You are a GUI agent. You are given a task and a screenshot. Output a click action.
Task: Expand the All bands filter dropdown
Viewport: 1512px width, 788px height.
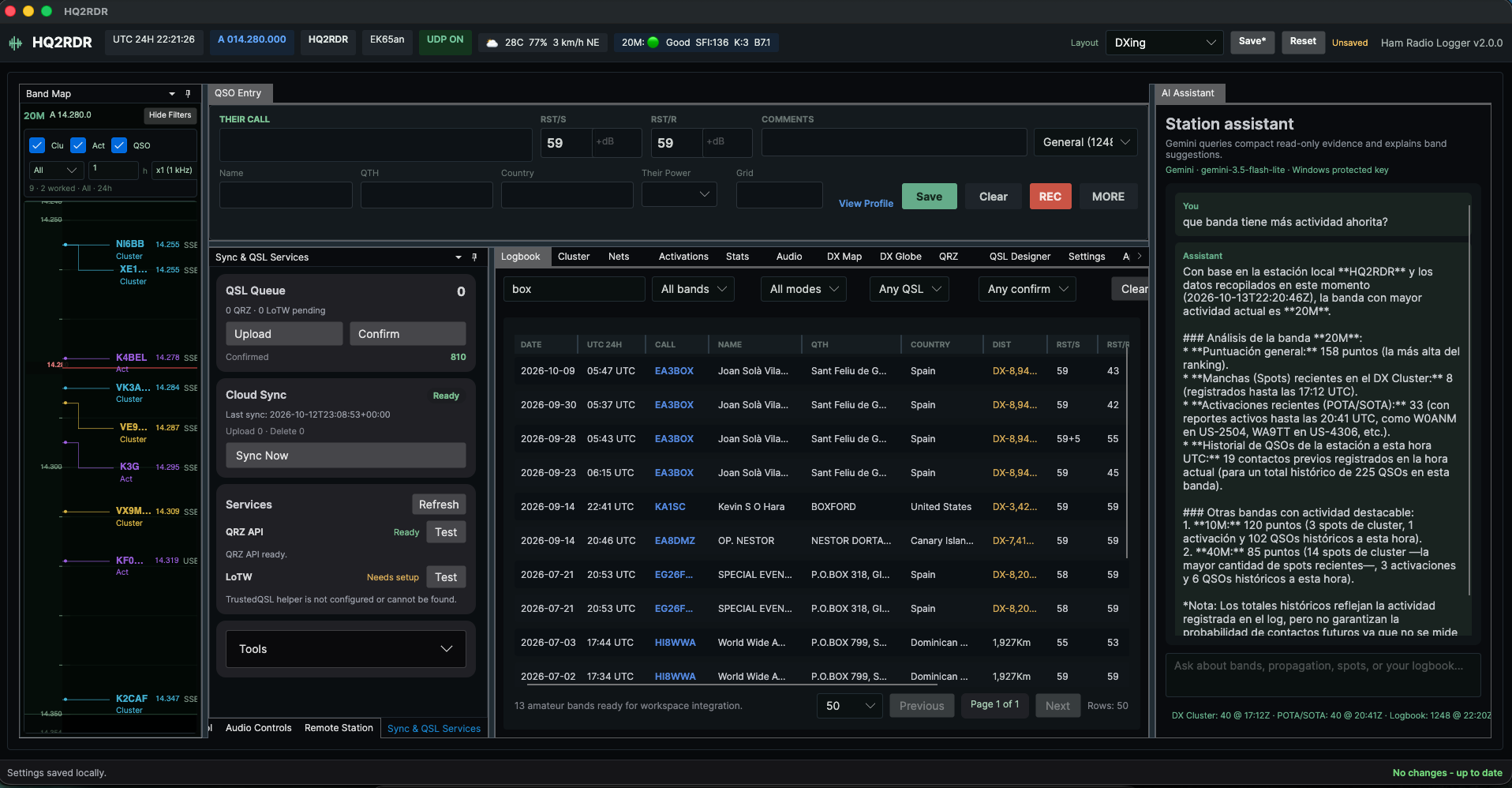[694, 289]
